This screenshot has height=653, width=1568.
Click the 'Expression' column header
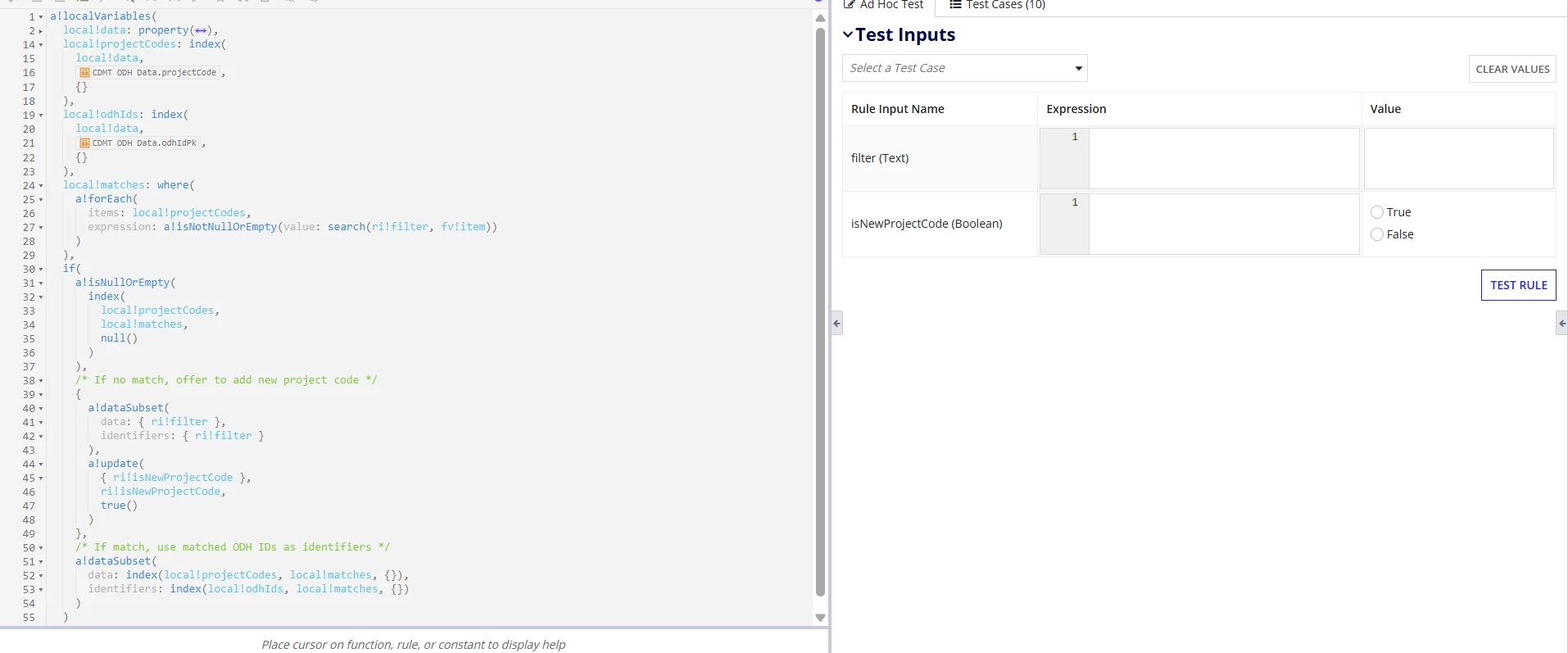(1076, 109)
